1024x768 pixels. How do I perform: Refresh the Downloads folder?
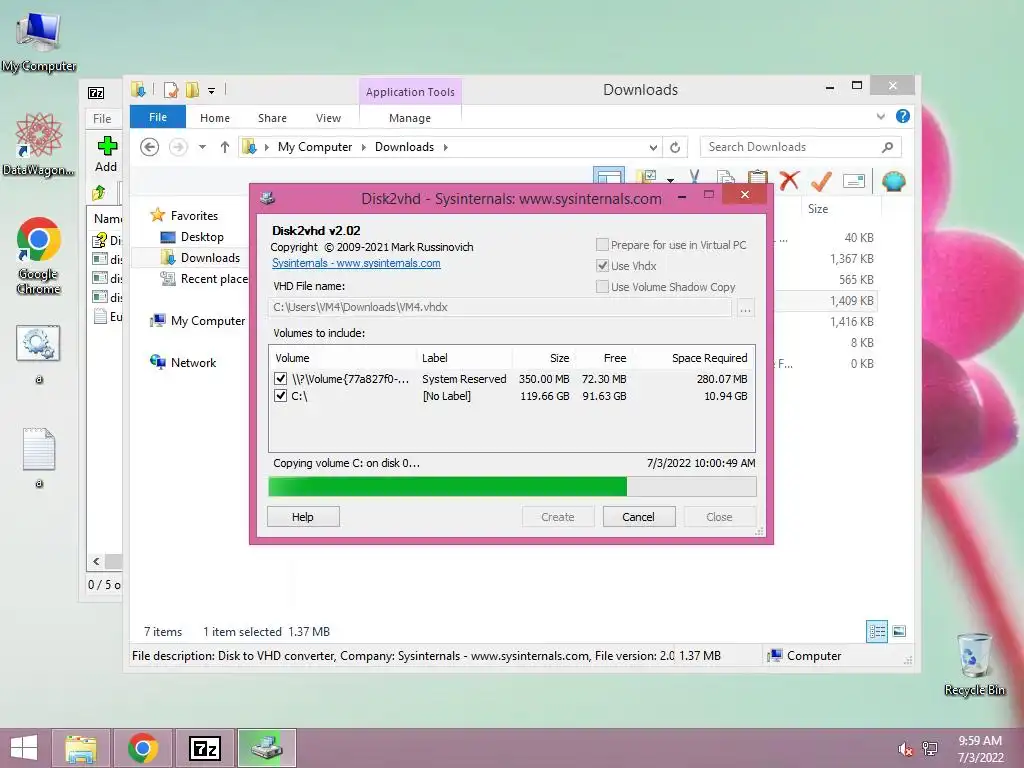pos(675,148)
